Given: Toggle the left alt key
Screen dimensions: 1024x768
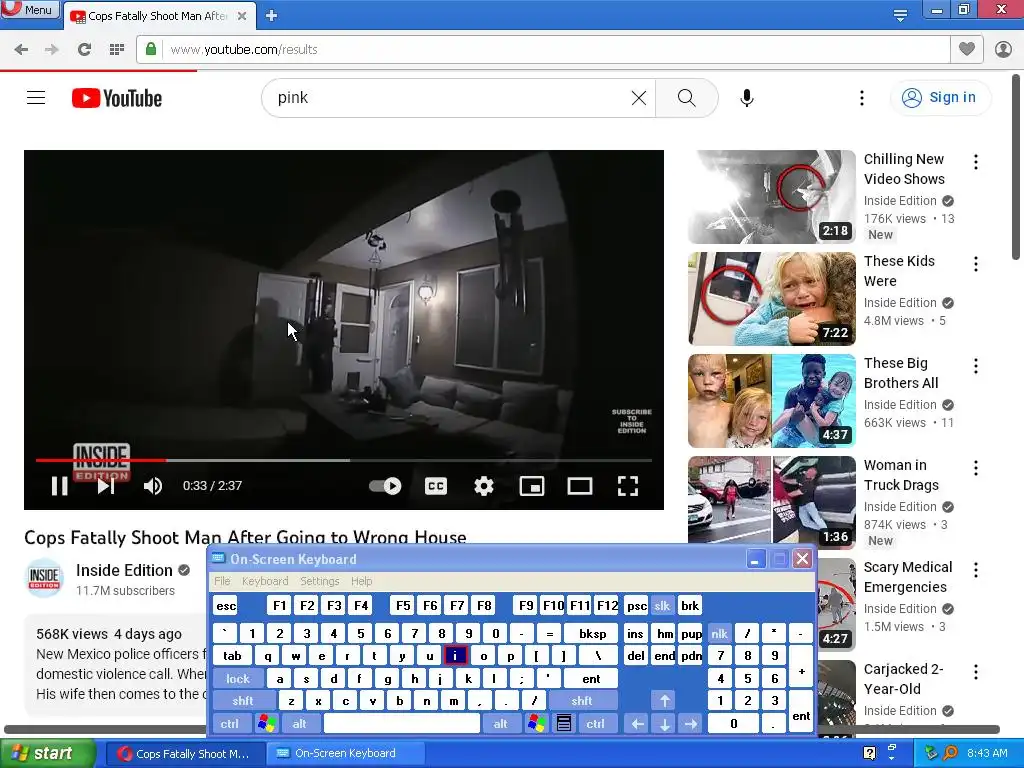Looking at the screenshot, I should (299, 724).
